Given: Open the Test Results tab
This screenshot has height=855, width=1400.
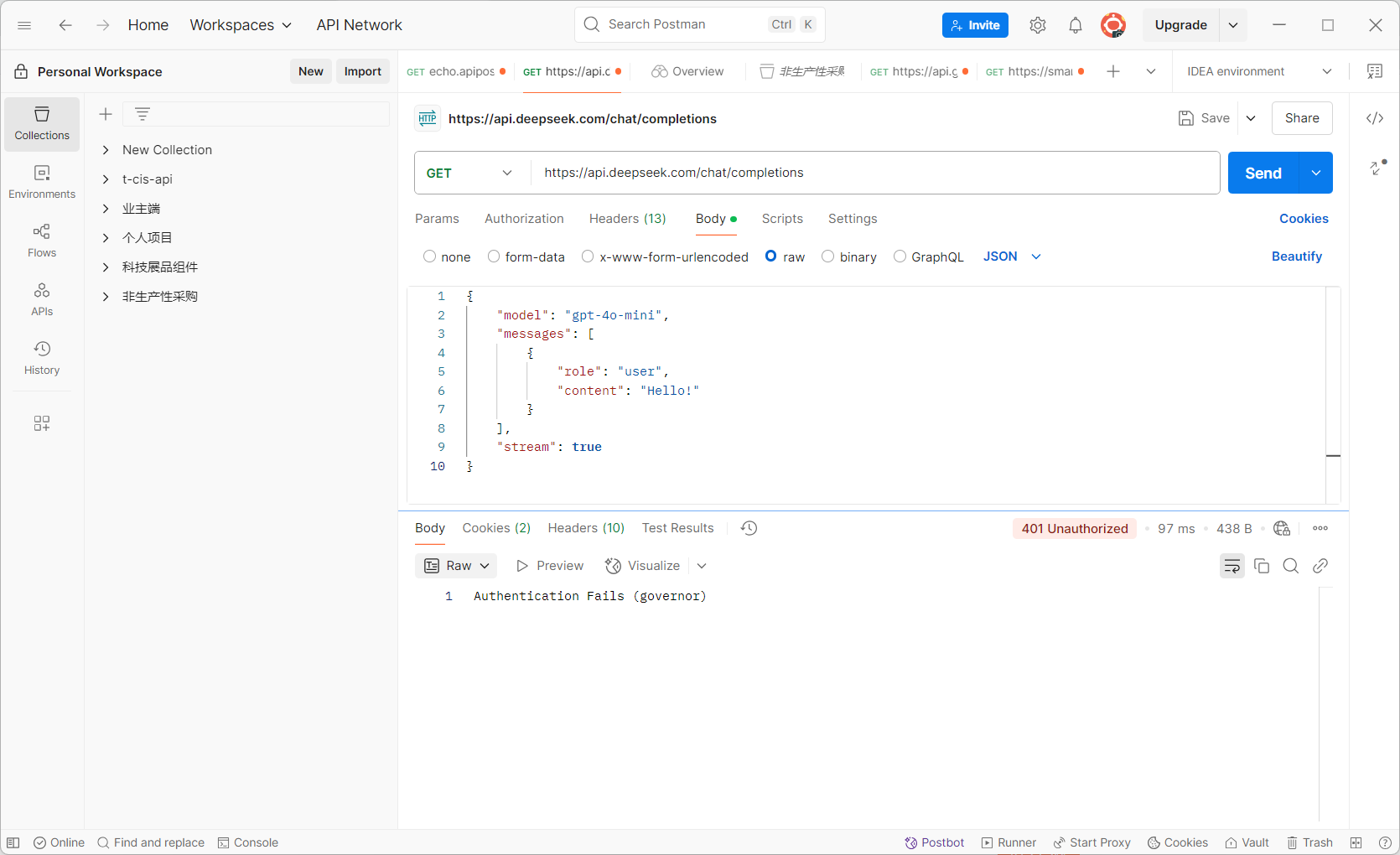Looking at the screenshot, I should 678,528.
